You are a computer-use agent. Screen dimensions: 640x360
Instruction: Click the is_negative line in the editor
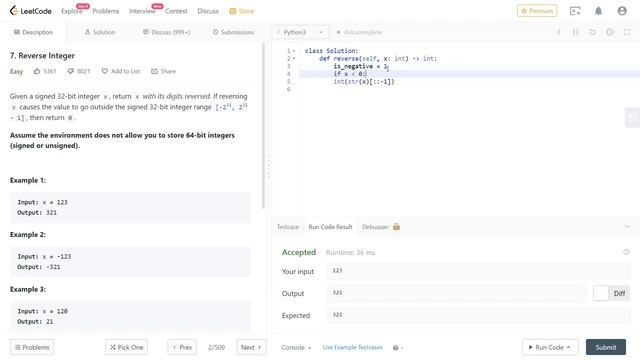tap(361, 66)
